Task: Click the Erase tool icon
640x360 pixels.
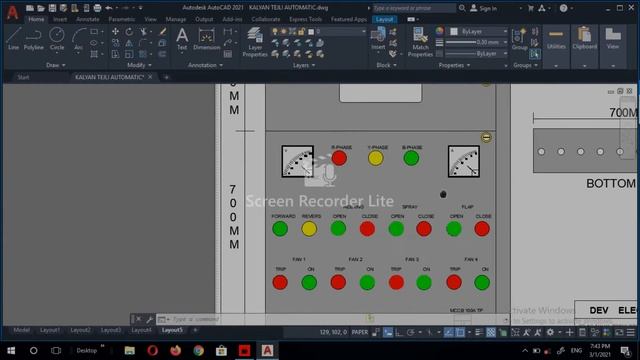Action: [162, 31]
